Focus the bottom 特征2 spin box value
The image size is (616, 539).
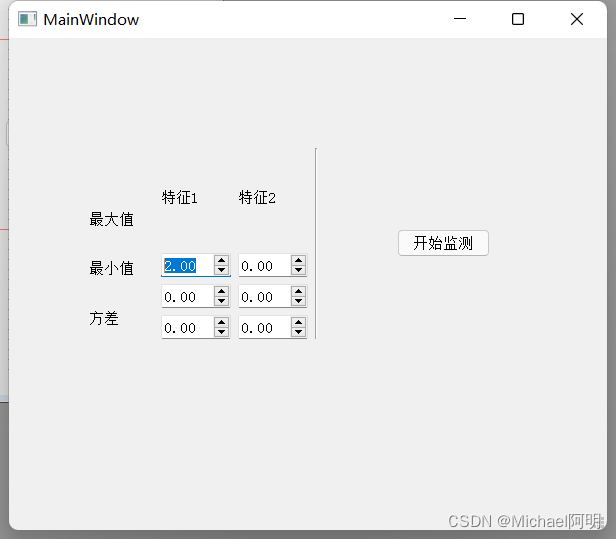265,327
